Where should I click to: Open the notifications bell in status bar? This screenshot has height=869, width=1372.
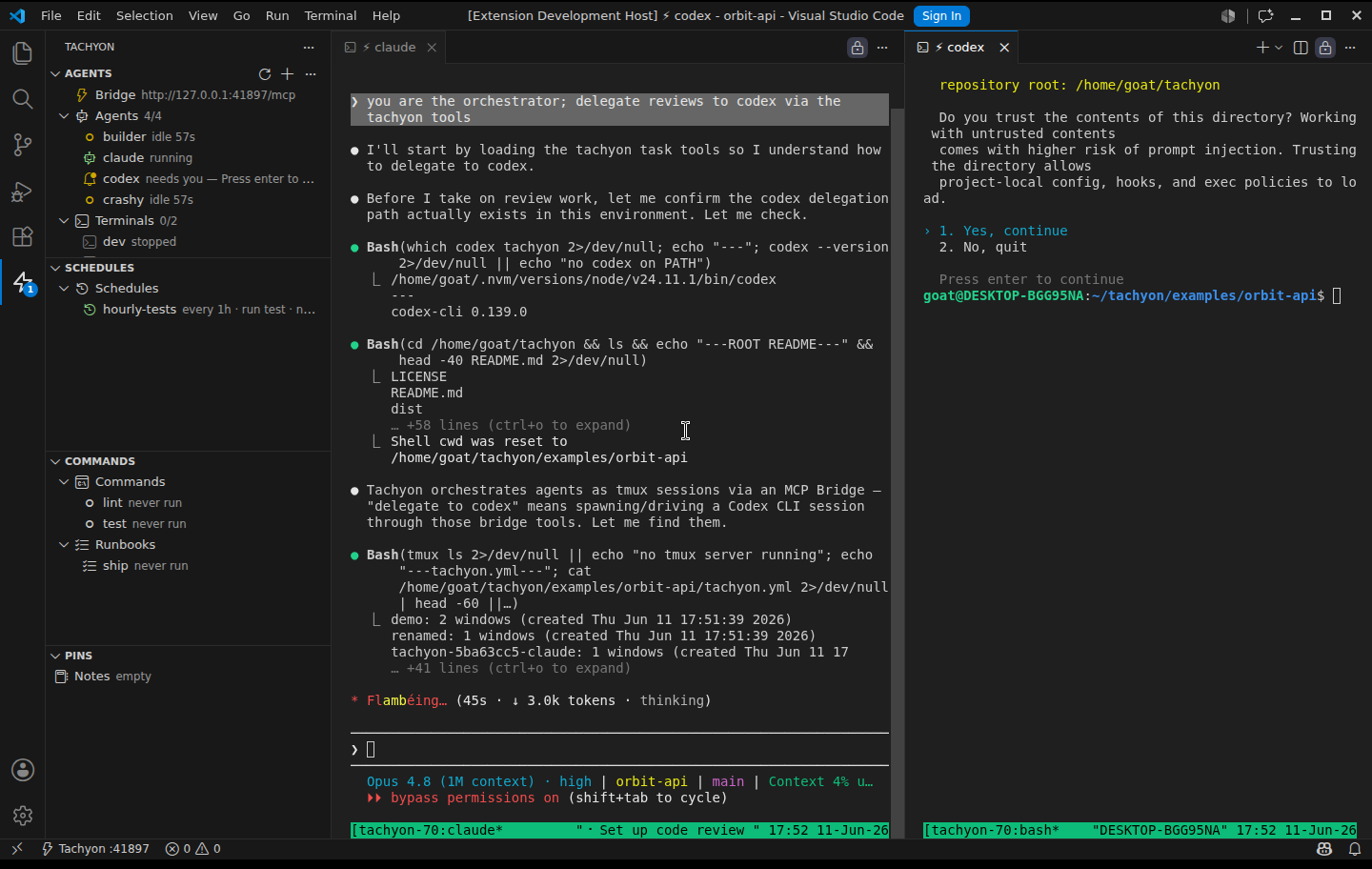1354,848
